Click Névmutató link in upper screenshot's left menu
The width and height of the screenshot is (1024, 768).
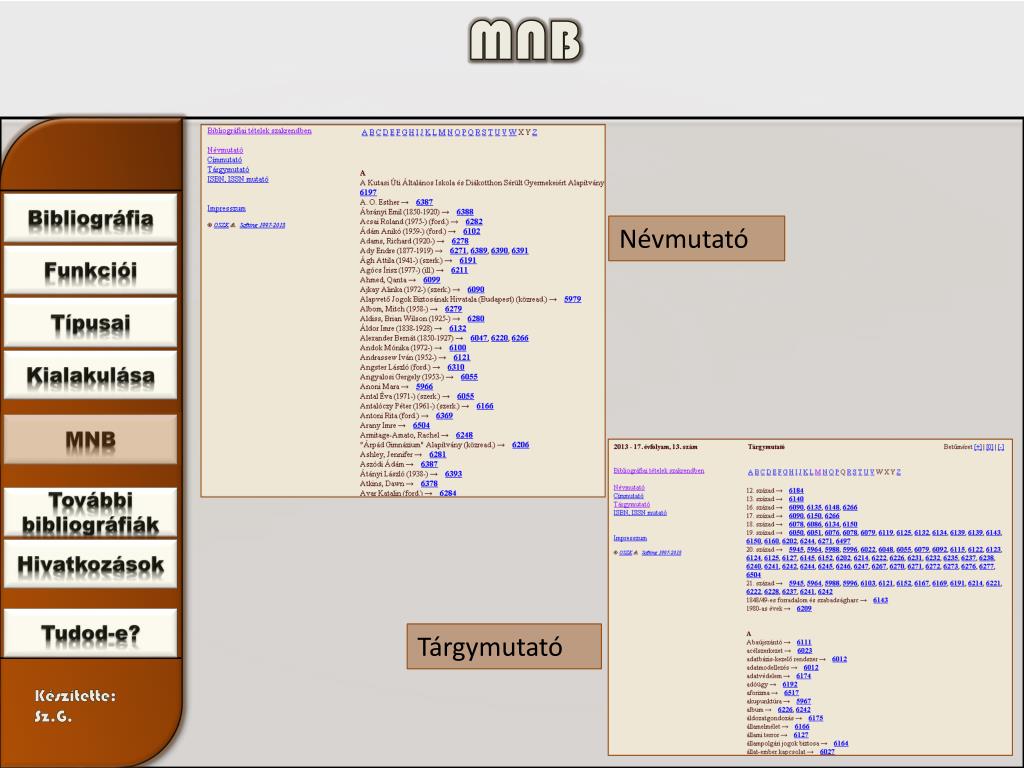[x=225, y=150]
